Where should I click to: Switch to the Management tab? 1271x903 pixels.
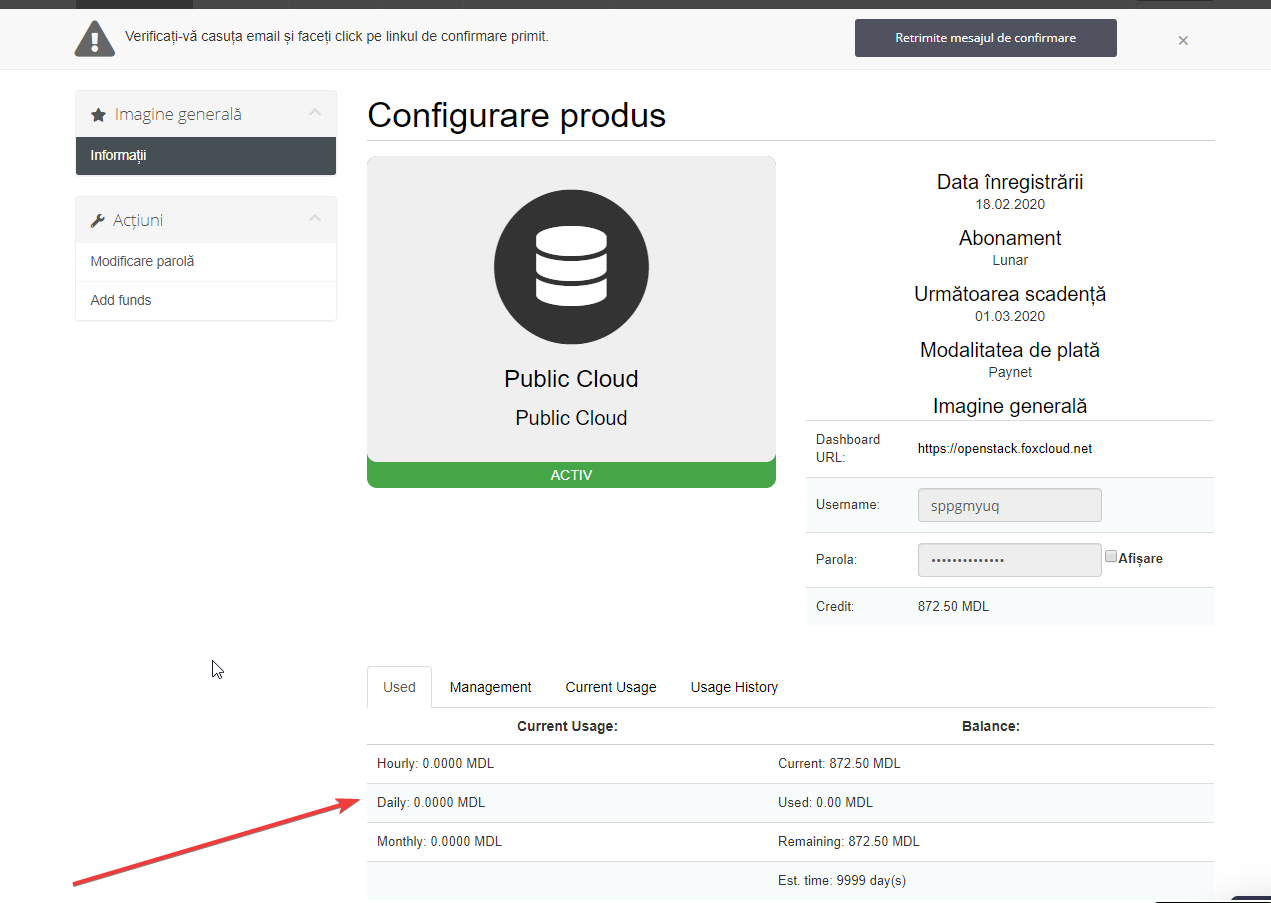pos(490,687)
